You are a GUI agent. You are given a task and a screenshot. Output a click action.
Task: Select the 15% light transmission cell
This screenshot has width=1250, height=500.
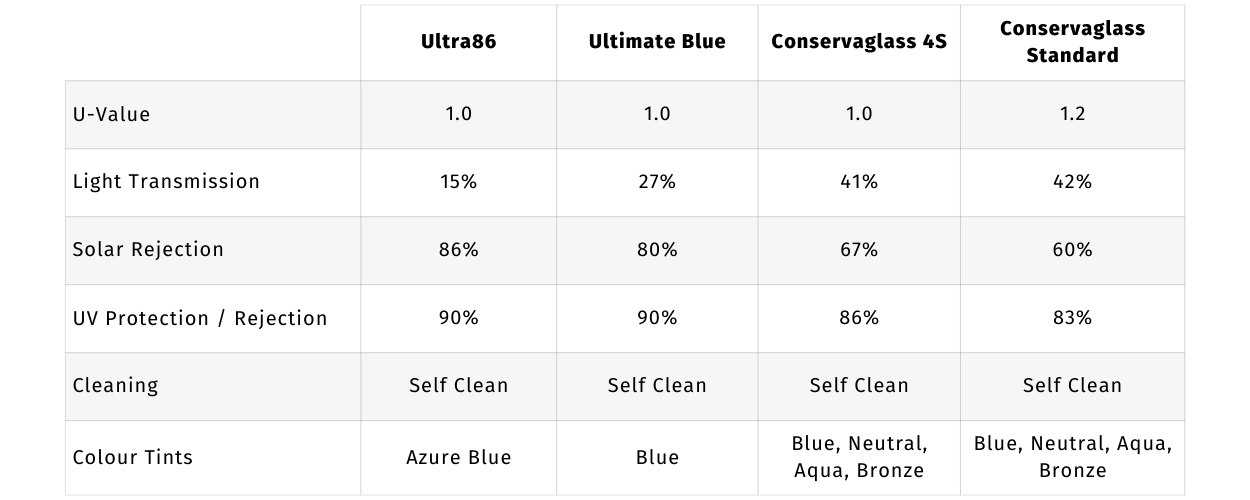[458, 181]
